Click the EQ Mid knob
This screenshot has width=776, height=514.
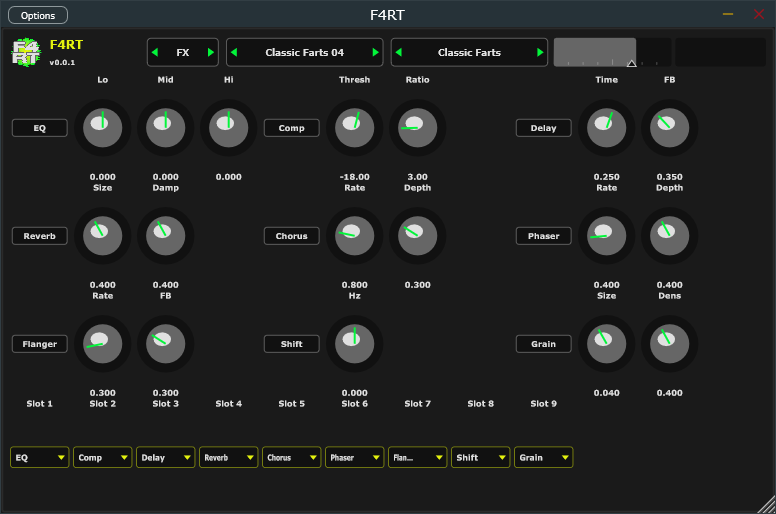tap(165, 128)
